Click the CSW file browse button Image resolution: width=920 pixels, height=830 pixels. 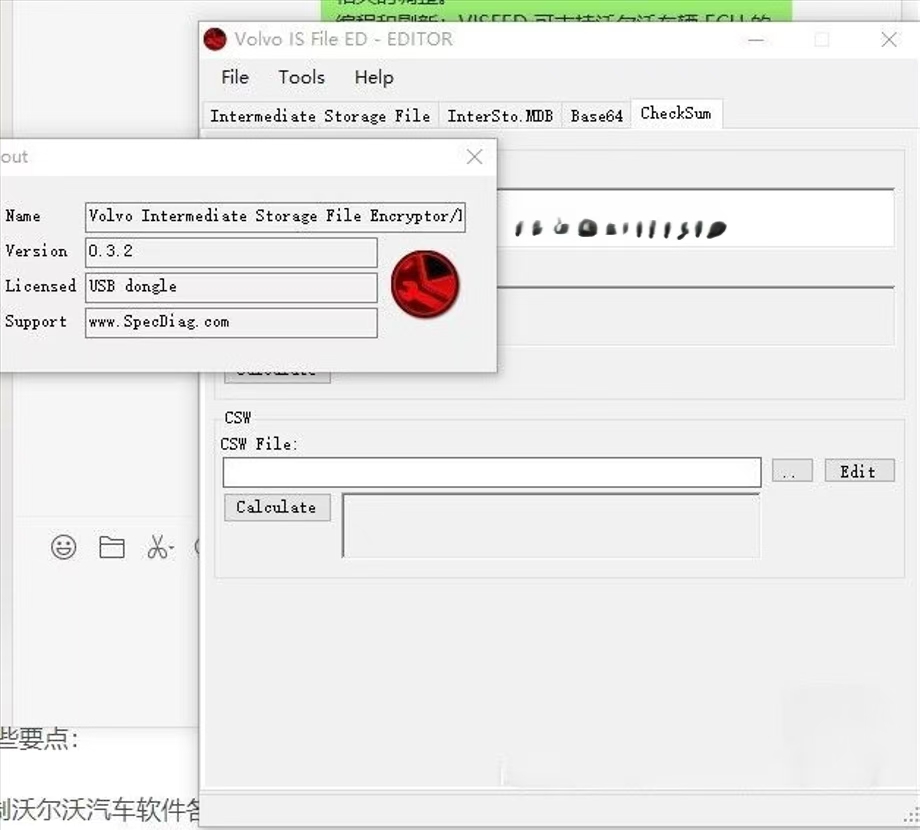coord(792,471)
